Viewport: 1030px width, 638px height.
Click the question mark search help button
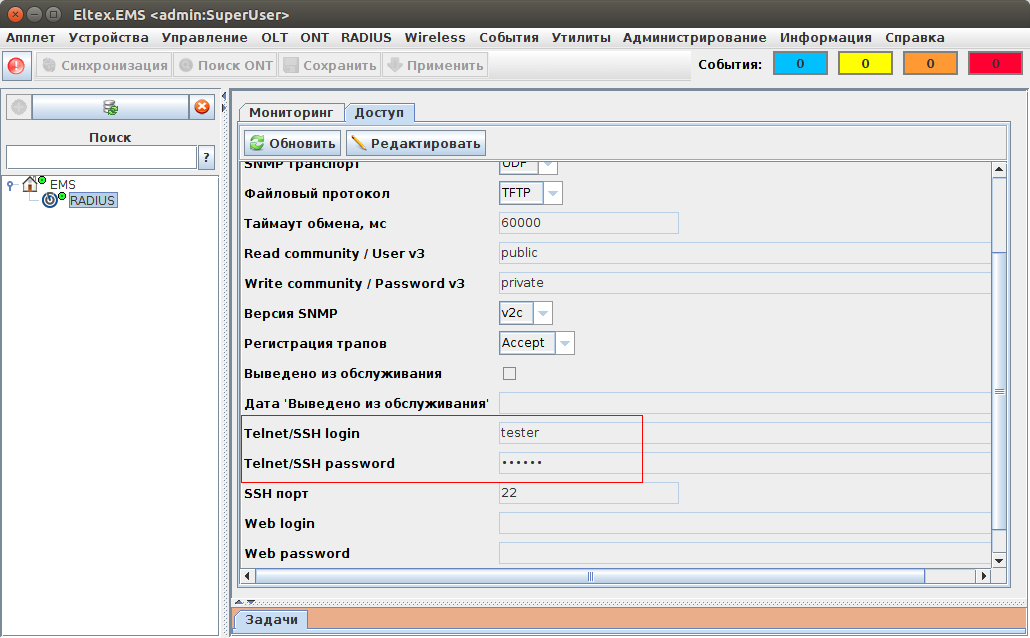207,157
